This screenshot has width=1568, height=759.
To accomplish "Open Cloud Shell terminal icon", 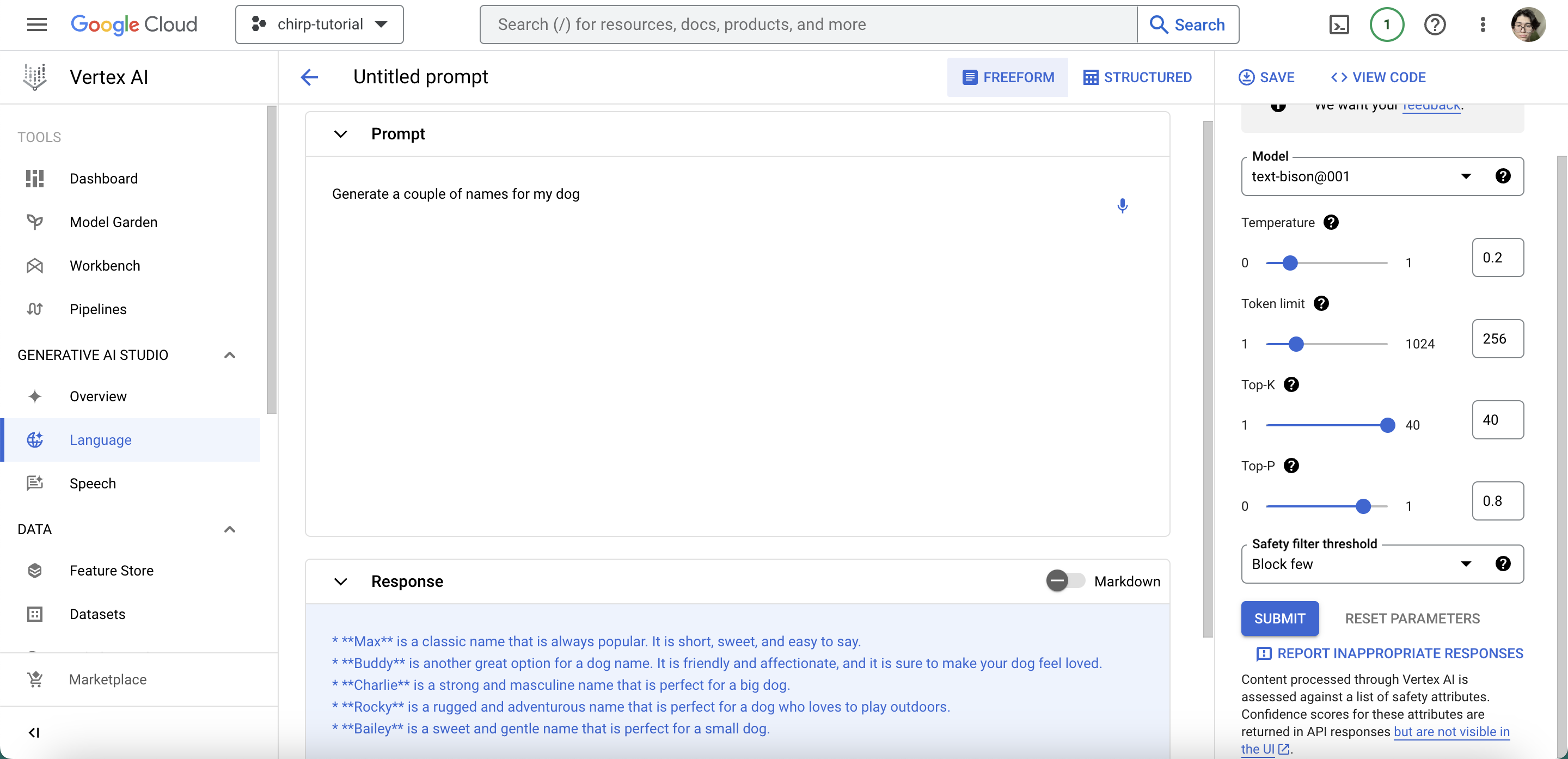I will tap(1339, 25).
